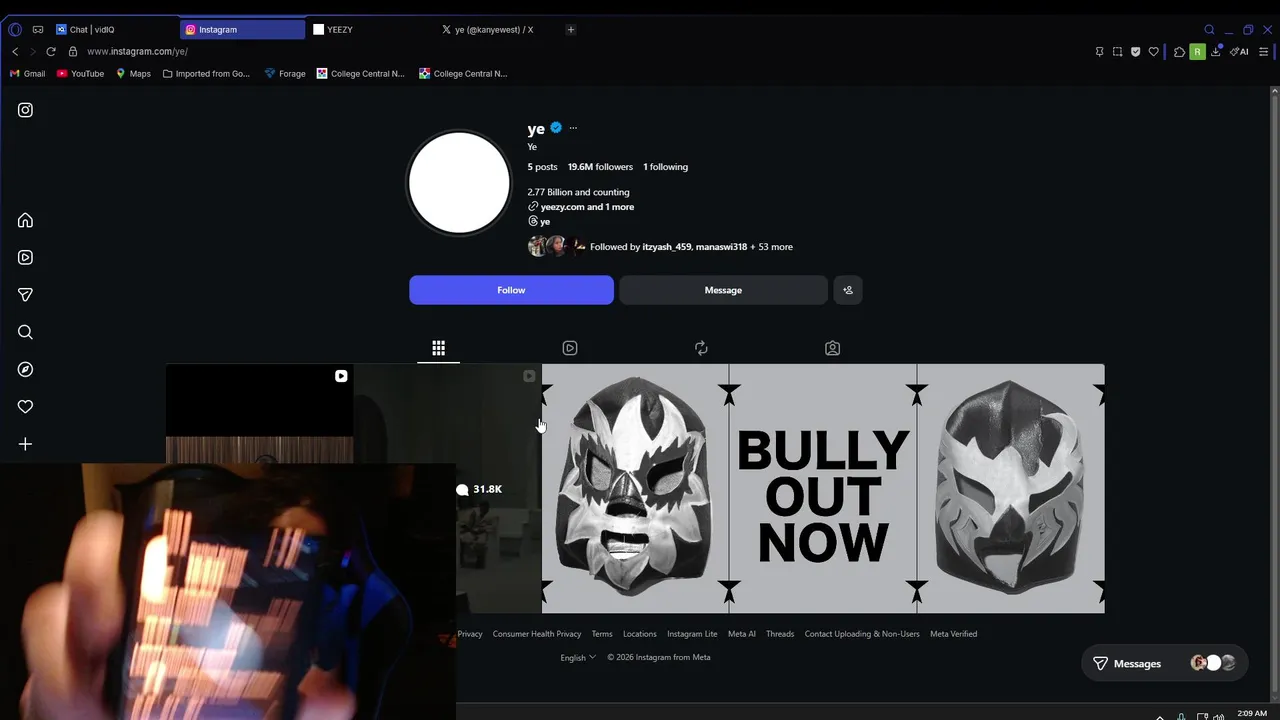The width and height of the screenshot is (1280, 720).
Task: Switch to the Reposts profile tab
Action: (x=701, y=348)
